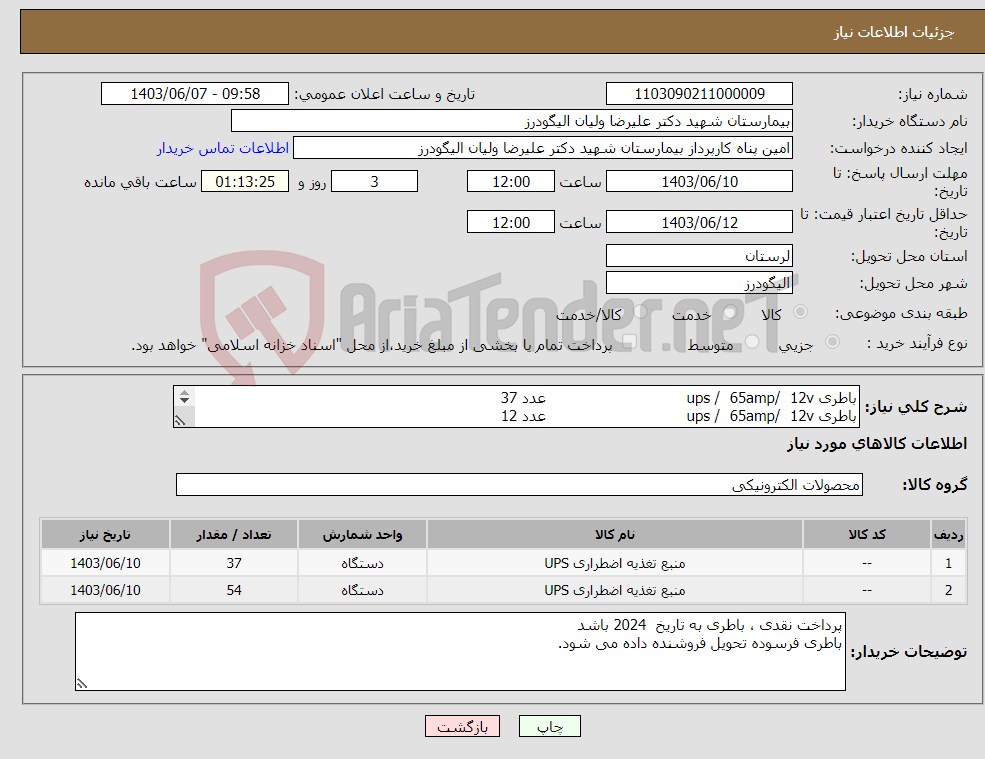Click the واحد شمارش column header
This screenshot has width=985, height=759.
(x=362, y=534)
